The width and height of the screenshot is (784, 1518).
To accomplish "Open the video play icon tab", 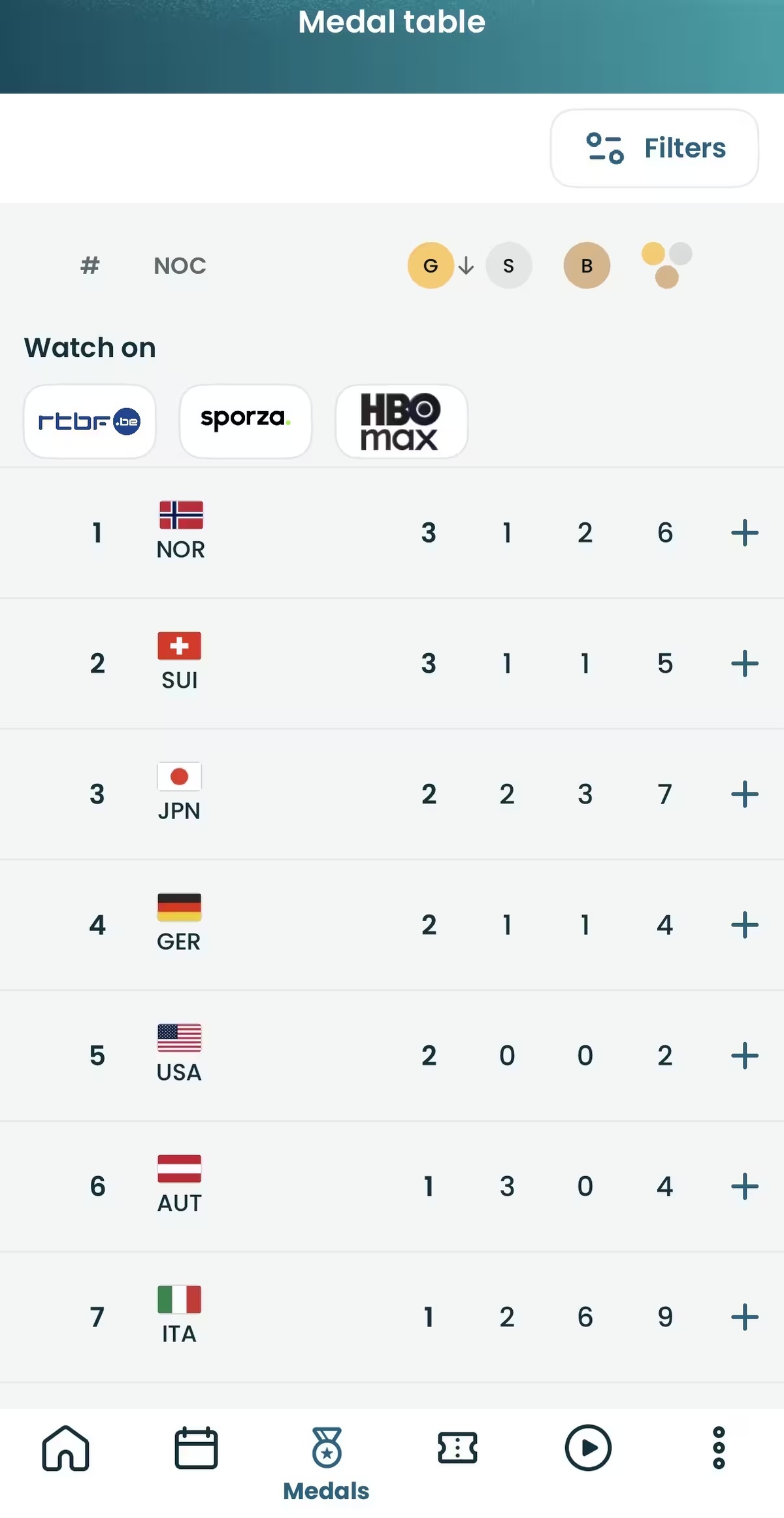I will [x=588, y=1449].
